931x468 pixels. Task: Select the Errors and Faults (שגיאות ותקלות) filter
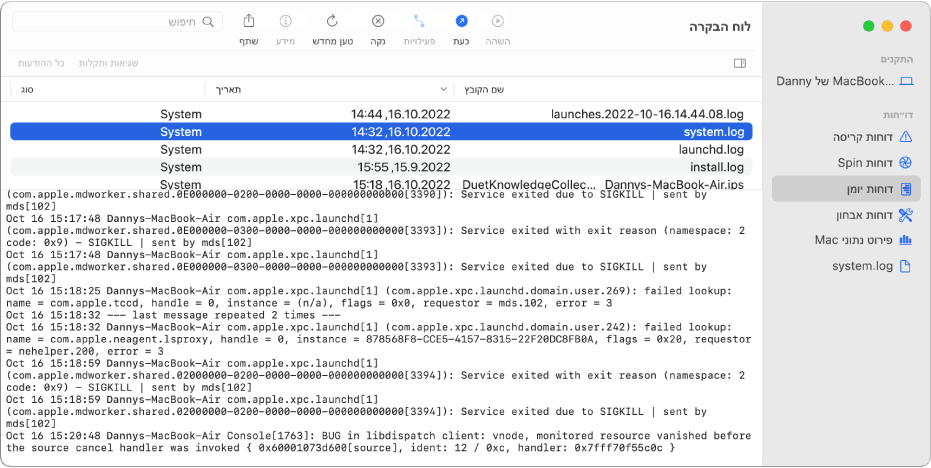coord(109,63)
